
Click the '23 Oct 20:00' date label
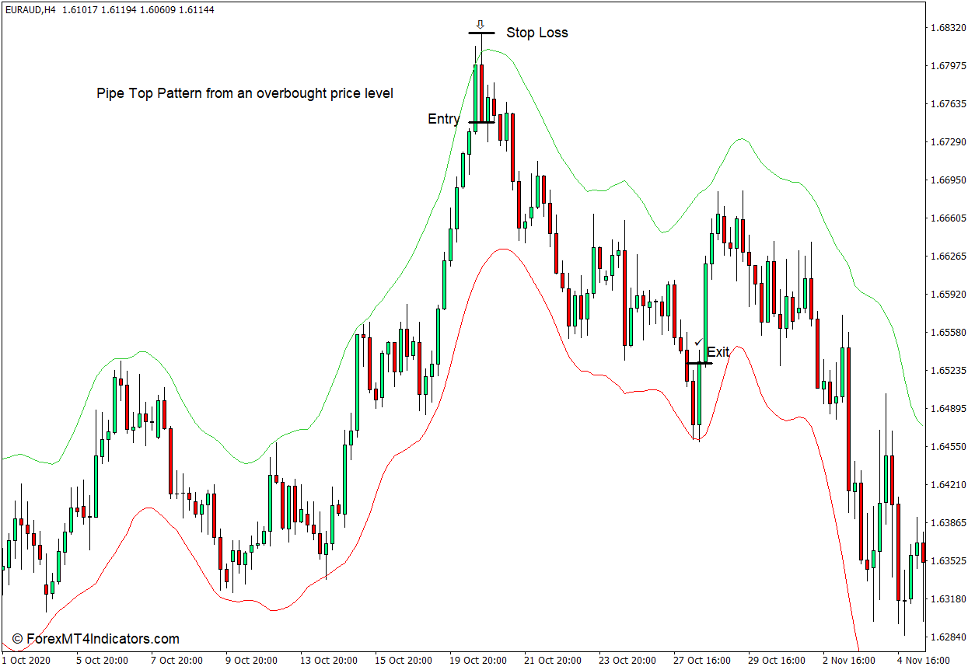click(627, 660)
